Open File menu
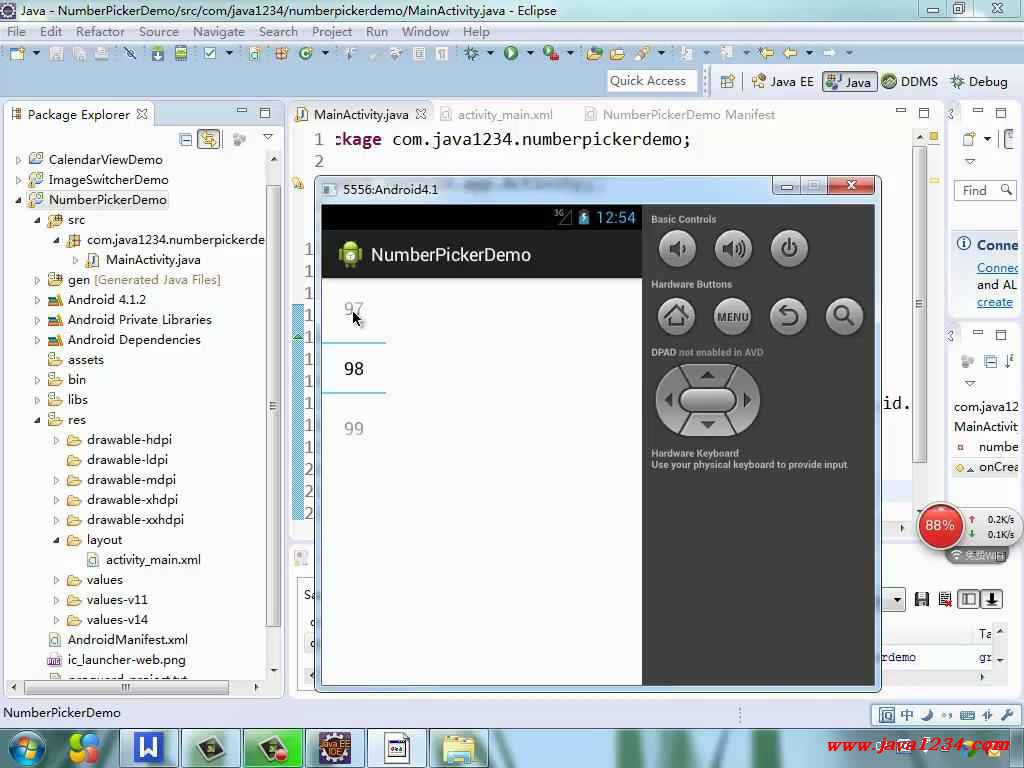 coord(16,31)
